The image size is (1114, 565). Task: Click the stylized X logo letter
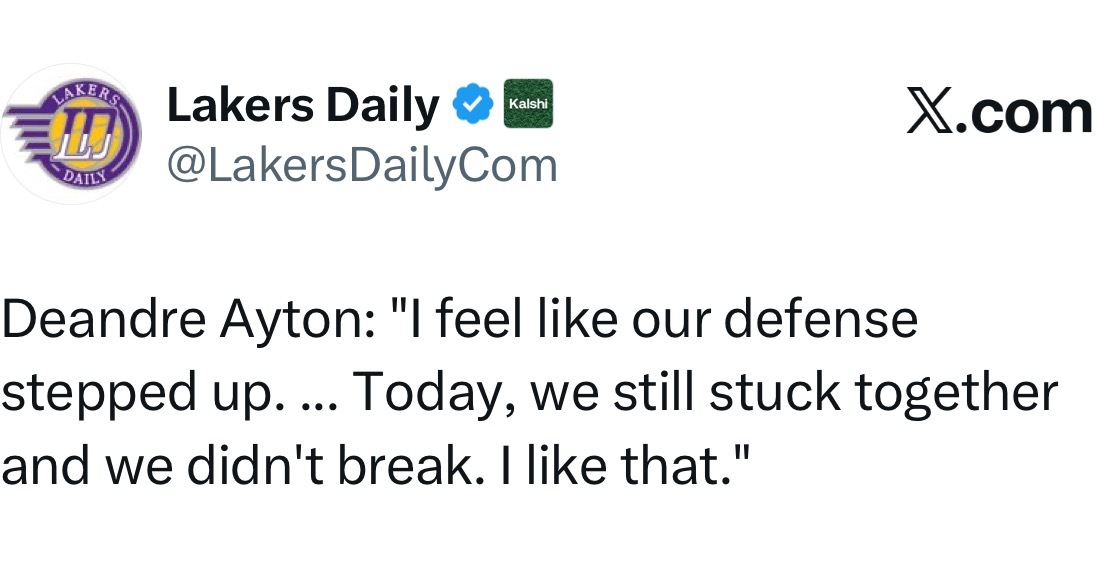928,113
